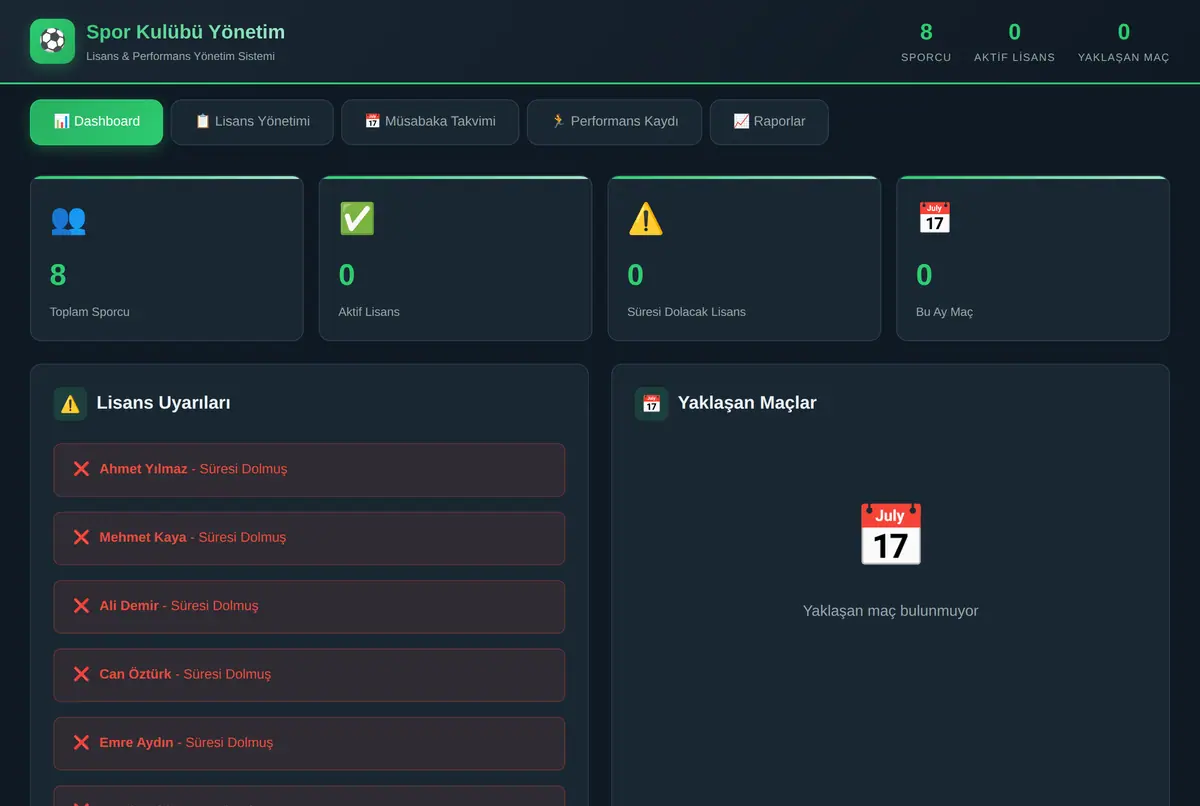This screenshot has height=806, width=1200.
Task: Click red X icon next to Mehmet Kaya
Action: coord(81,537)
